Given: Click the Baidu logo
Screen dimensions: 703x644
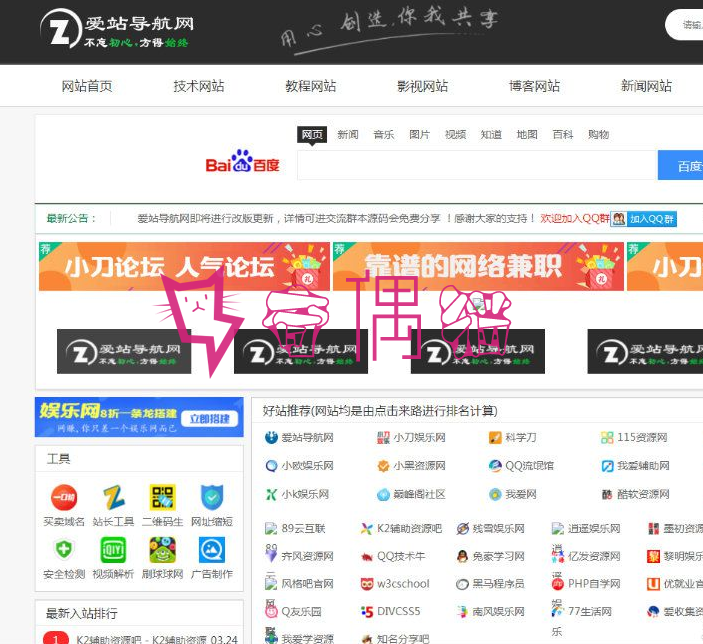Looking at the screenshot, I should (x=242, y=161).
